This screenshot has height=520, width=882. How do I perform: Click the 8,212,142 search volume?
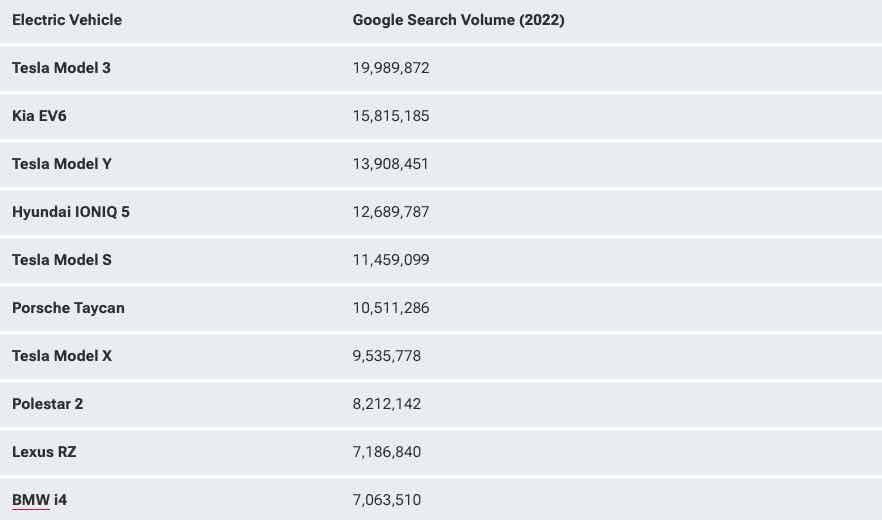tap(387, 404)
